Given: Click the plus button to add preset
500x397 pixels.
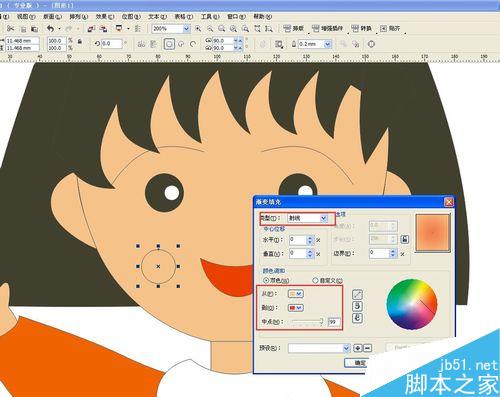Looking at the screenshot, I should coord(358,348).
